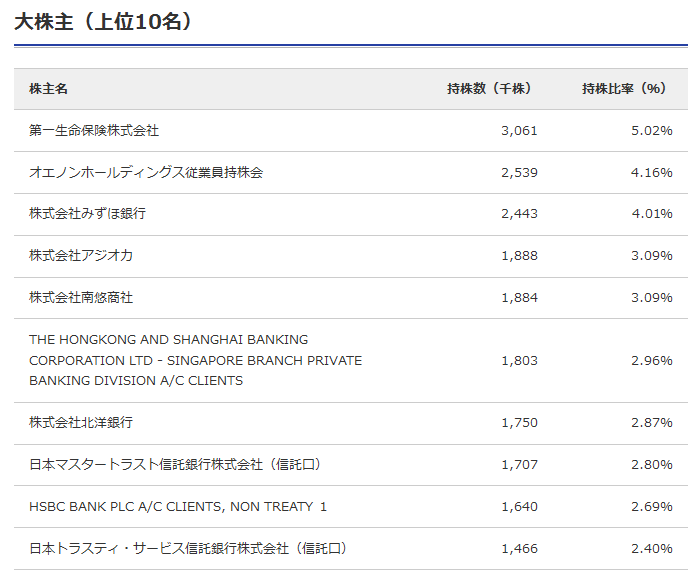Click share count 1,640
This screenshot has width=698, height=586.
[519, 507]
